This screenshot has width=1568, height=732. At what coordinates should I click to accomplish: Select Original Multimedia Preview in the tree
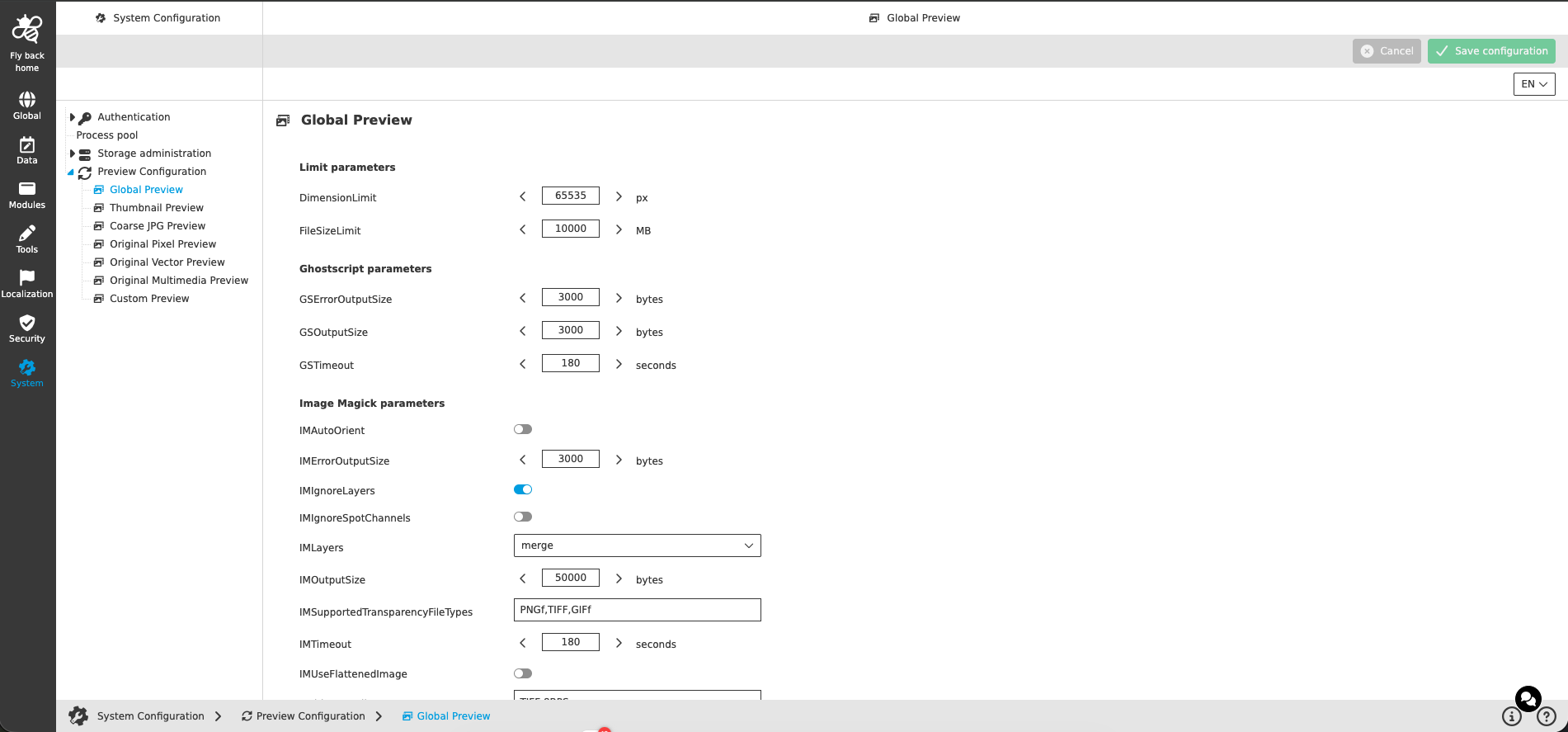pos(179,281)
